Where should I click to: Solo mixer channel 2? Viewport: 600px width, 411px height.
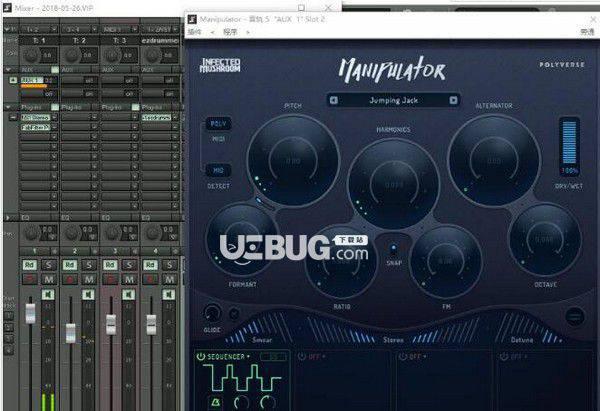[x=89, y=265]
